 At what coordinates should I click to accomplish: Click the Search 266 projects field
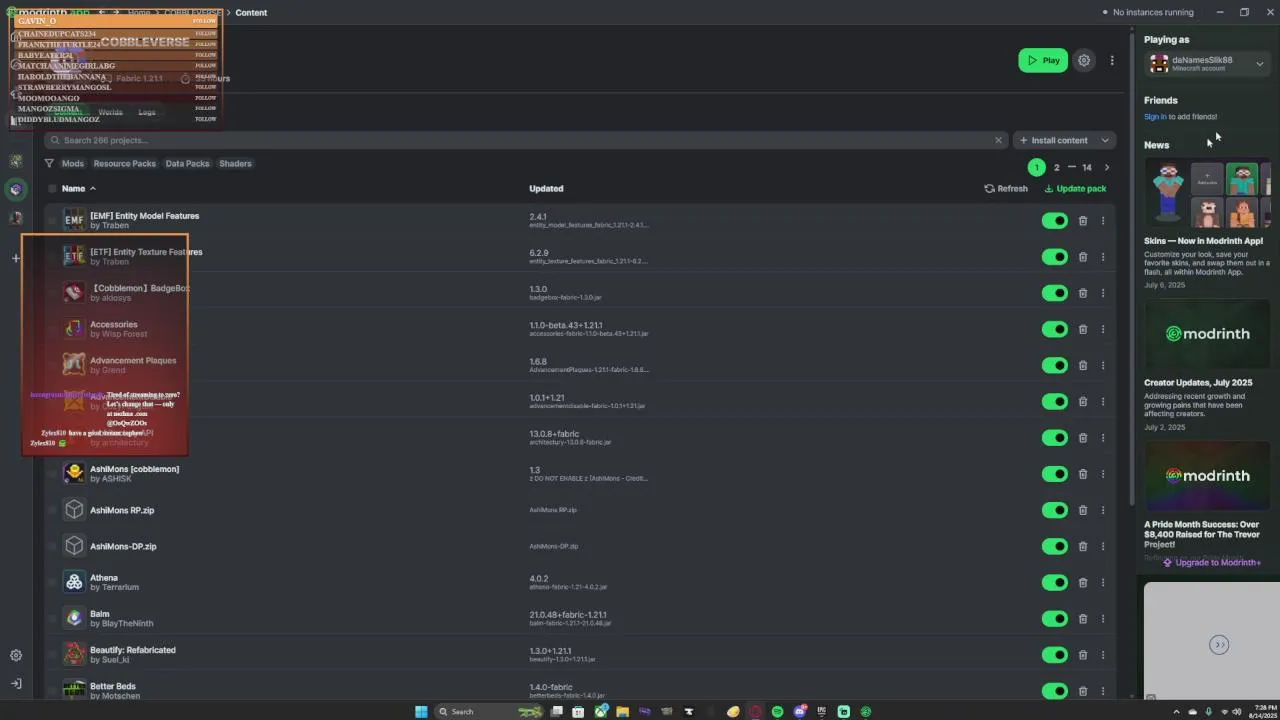(526, 140)
